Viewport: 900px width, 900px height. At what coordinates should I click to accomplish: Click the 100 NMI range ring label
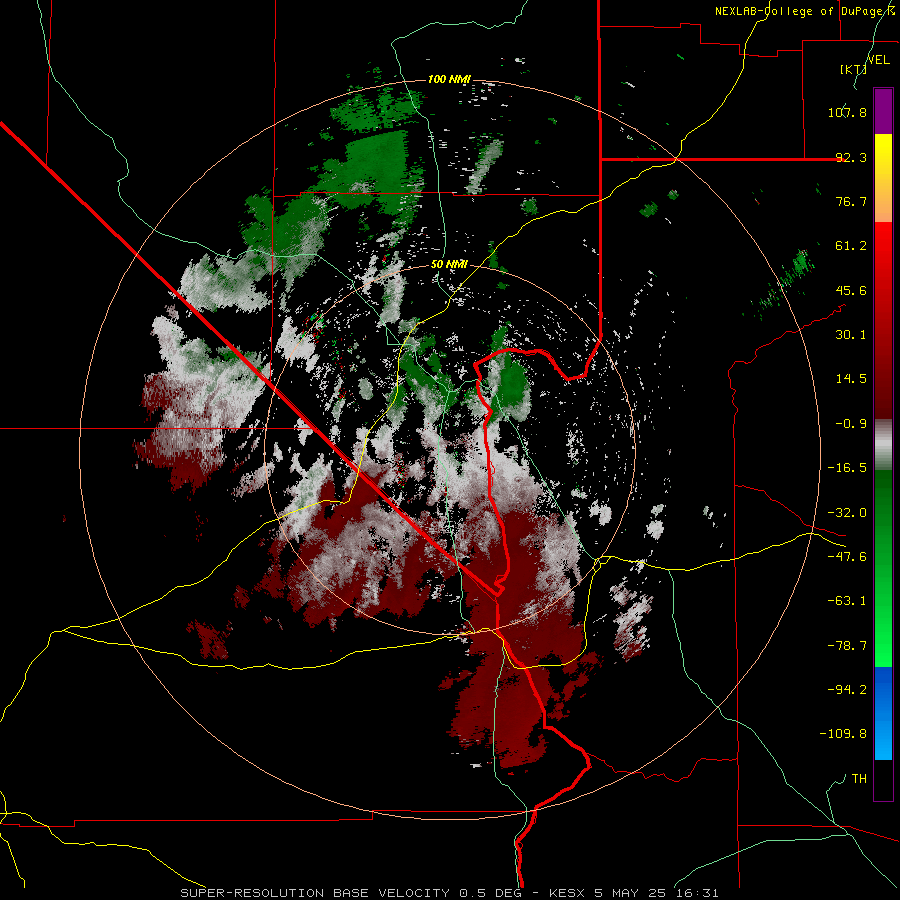pyautogui.click(x=449, y=79)
